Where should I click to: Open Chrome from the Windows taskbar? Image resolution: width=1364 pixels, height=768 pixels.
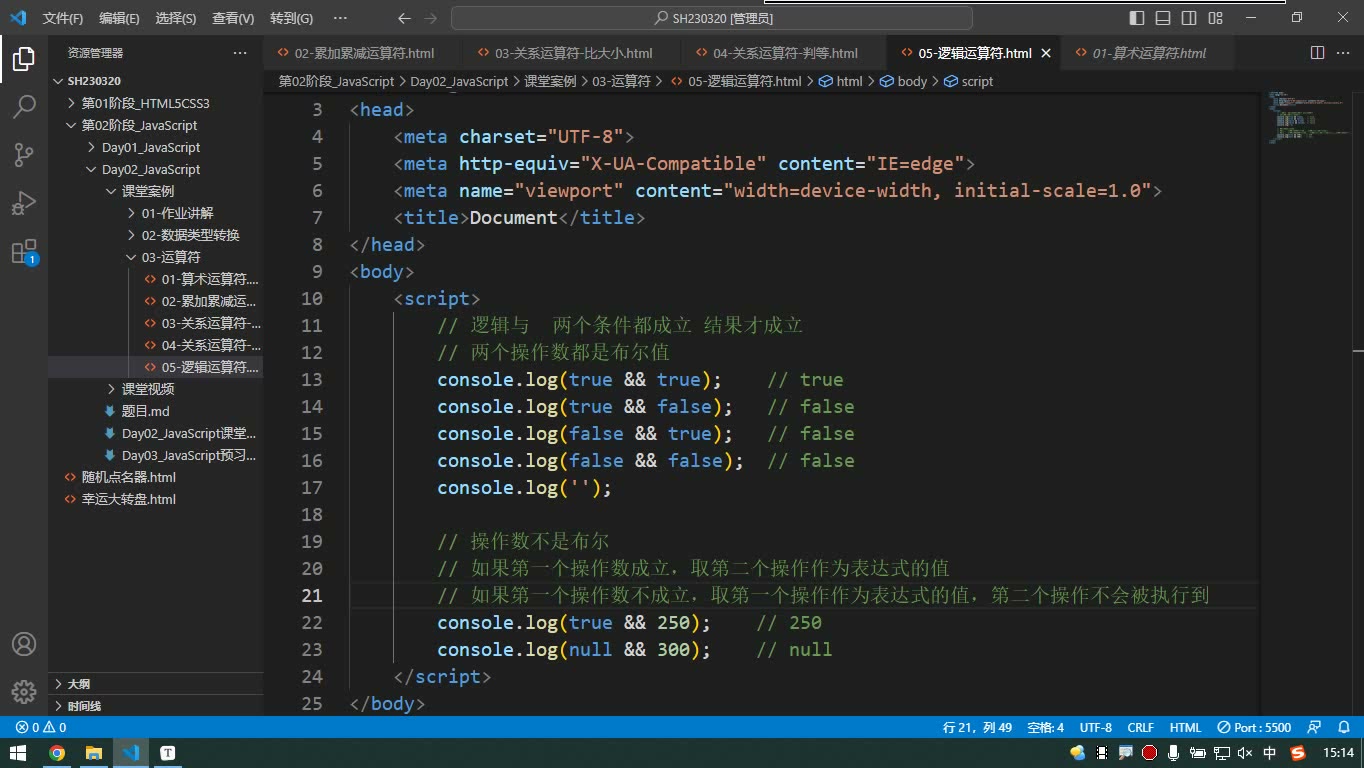click(x=57, y=753)
